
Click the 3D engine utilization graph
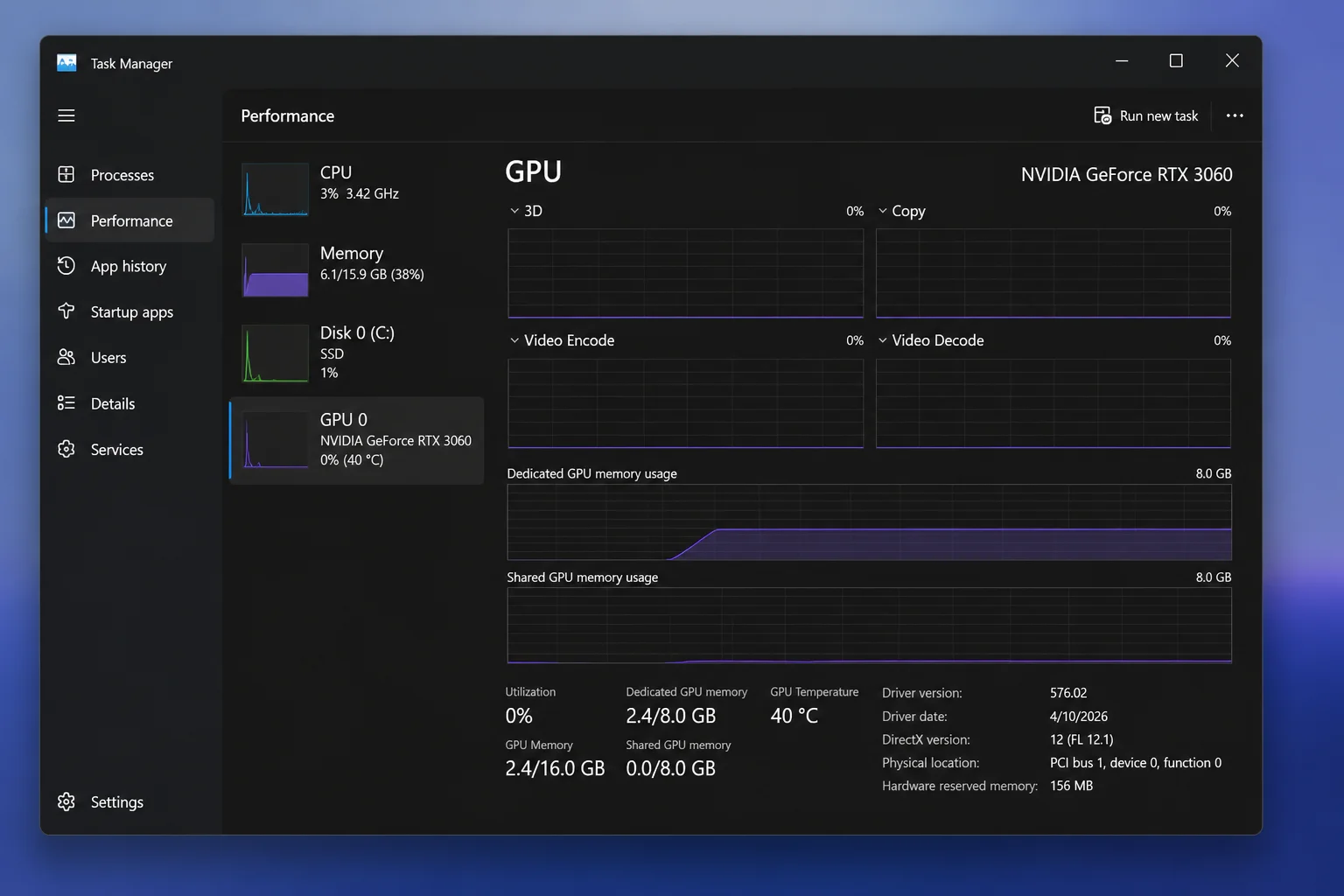pos(685,273)
